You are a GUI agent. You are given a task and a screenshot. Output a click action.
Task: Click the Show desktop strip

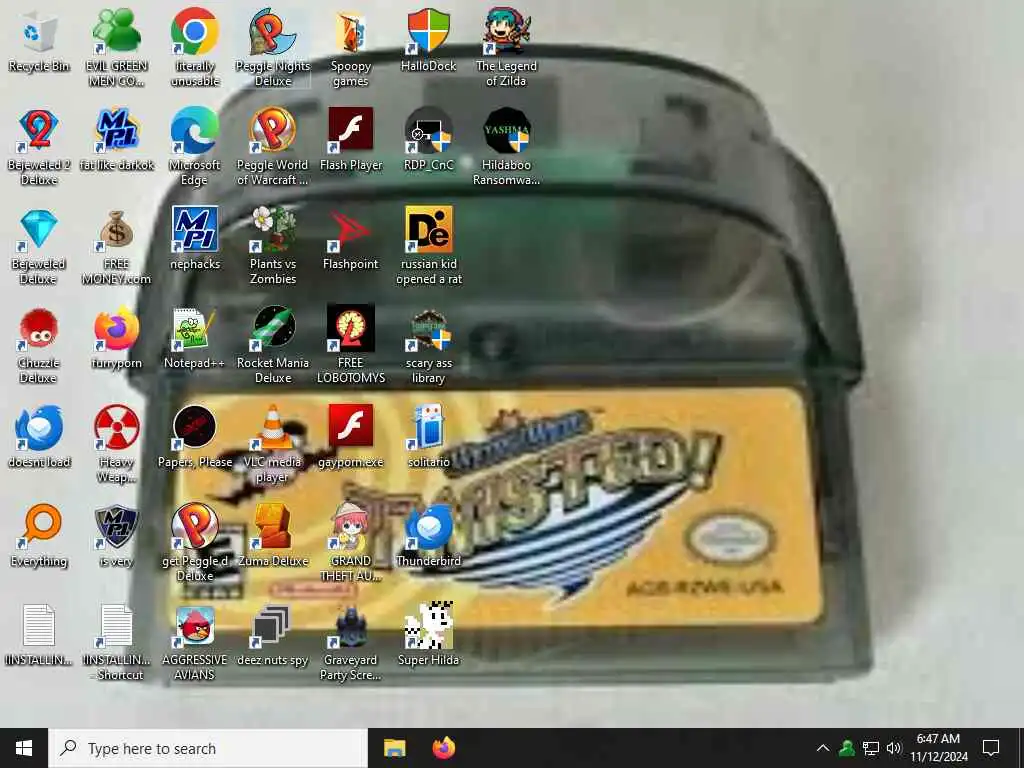coord(1021,748)
